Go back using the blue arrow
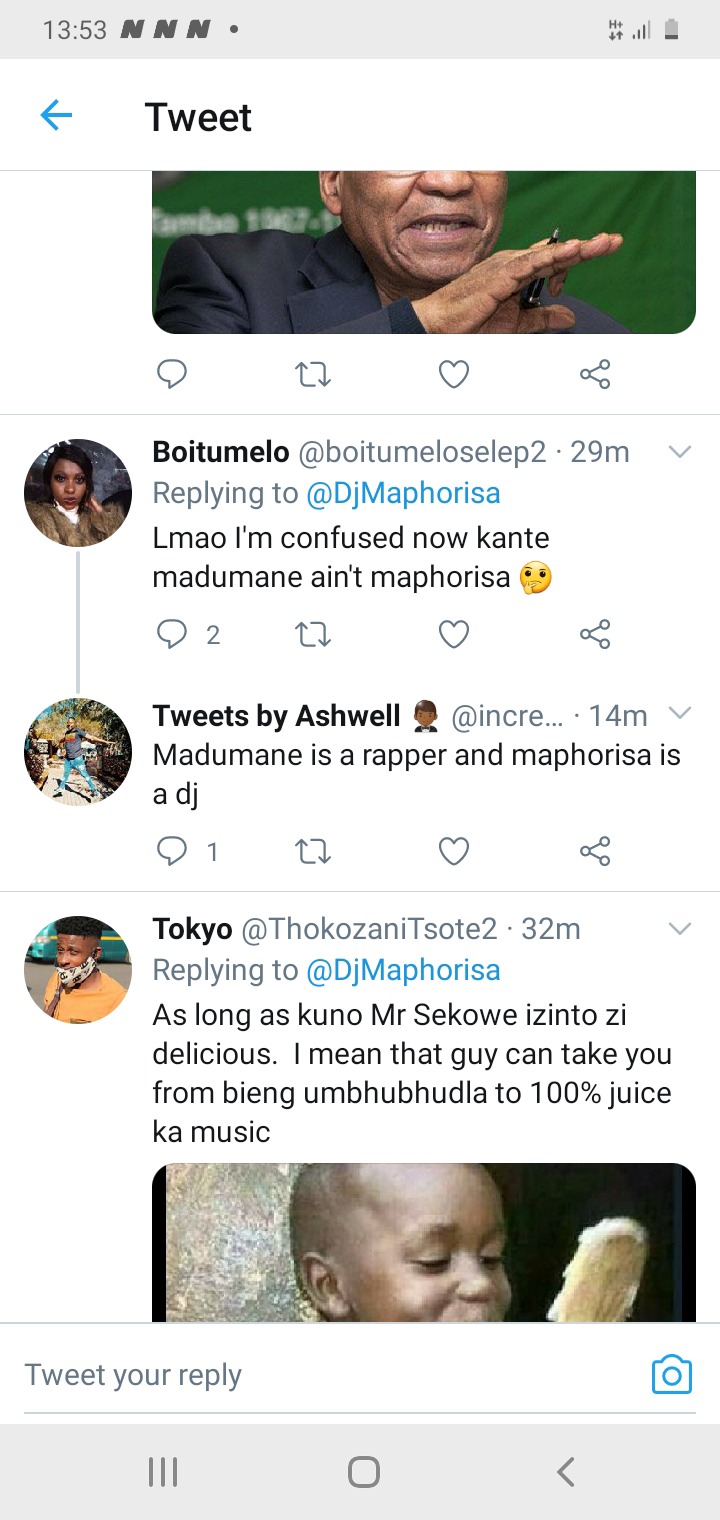The image size is (720, 1520). [56, 117]
